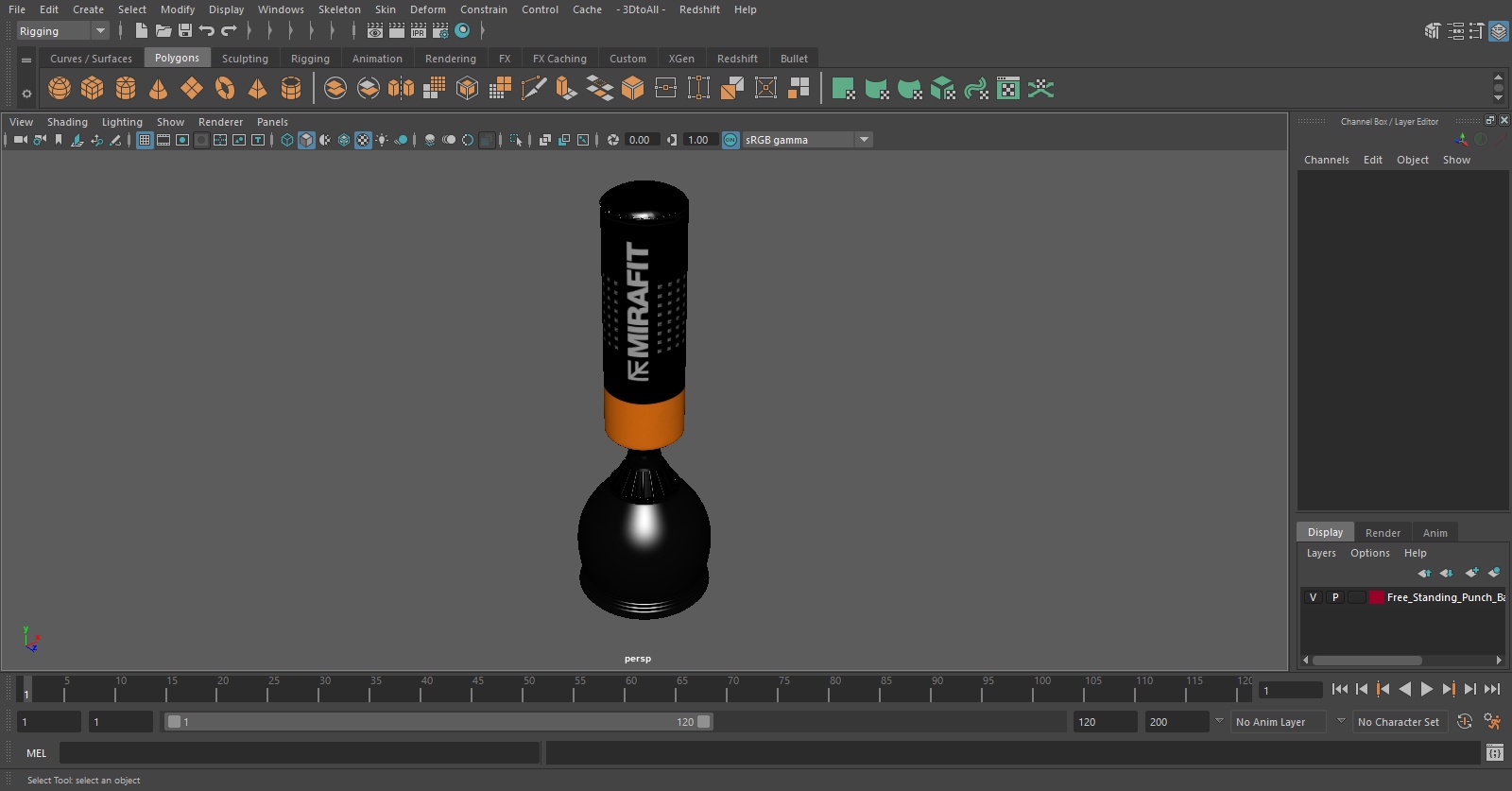Click the layer's red color swatch
1512x791 pixels.
click(x=1377, y=597)
